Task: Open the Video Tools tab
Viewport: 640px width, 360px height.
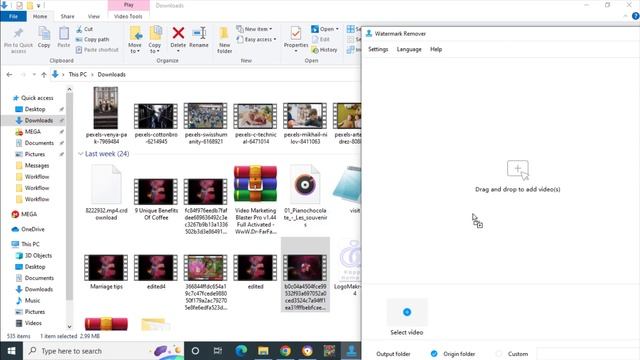Action: [x=128, y=16]
